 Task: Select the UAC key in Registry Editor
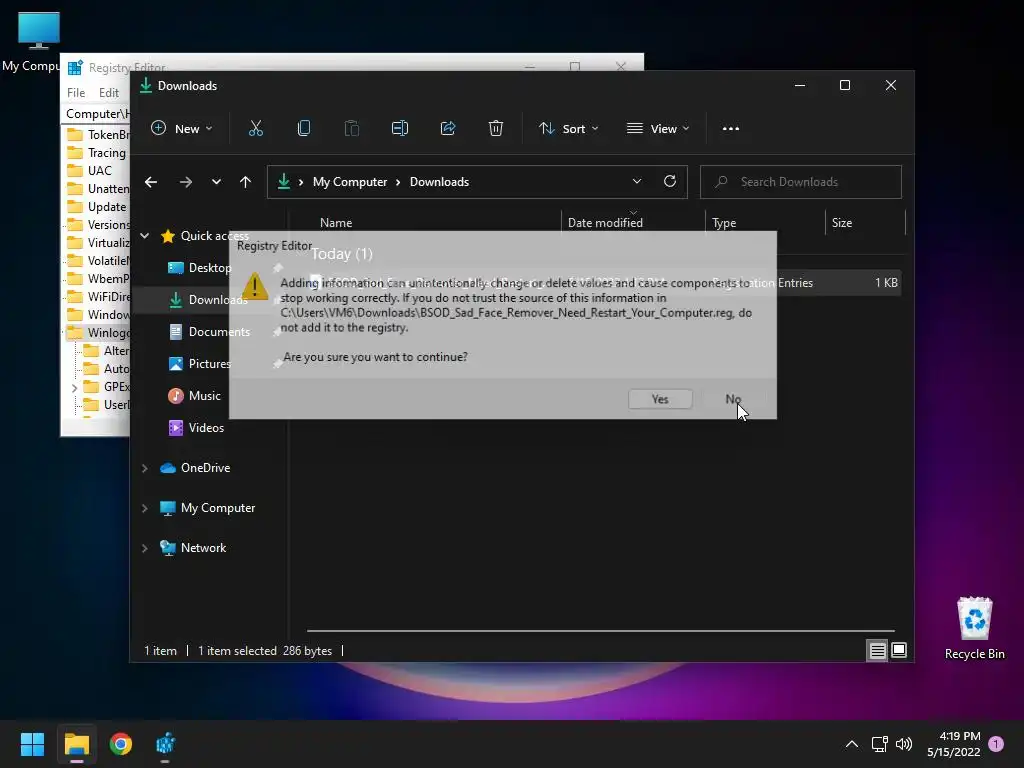point(90,170)
